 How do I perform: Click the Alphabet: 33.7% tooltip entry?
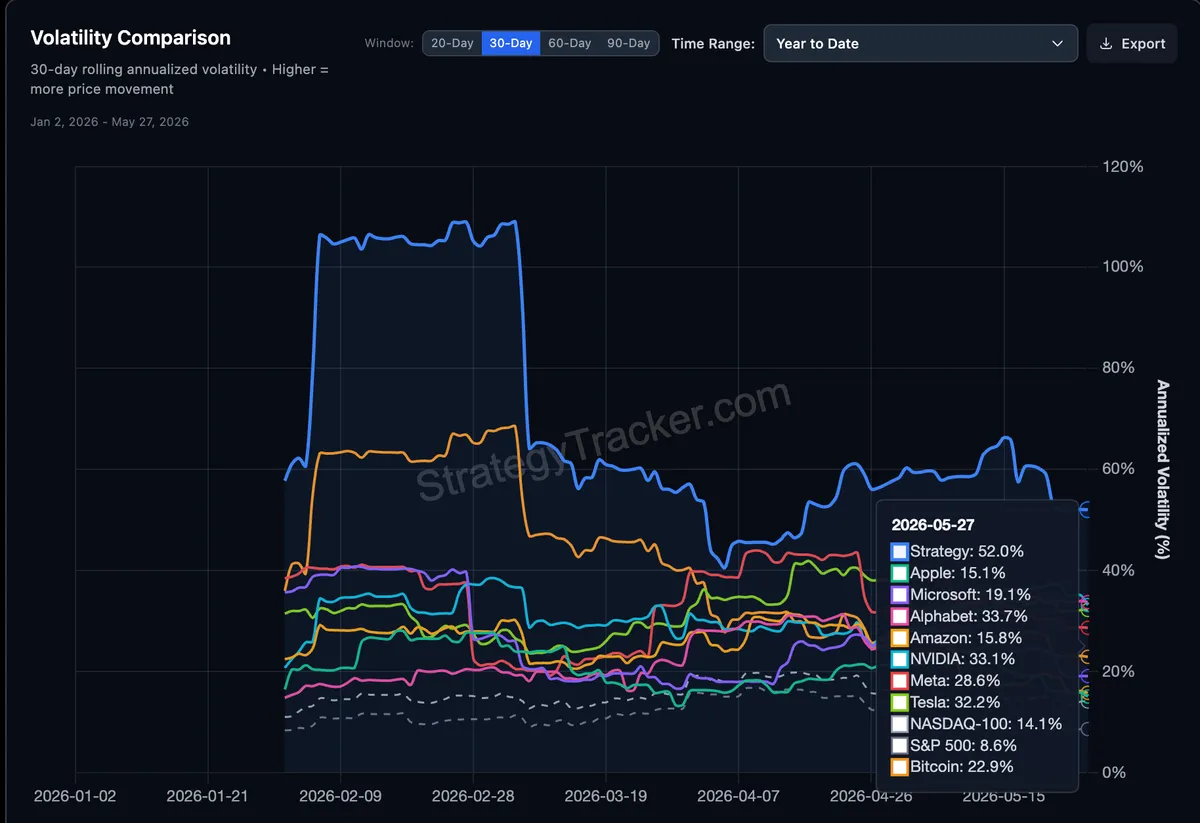[959, 616]
